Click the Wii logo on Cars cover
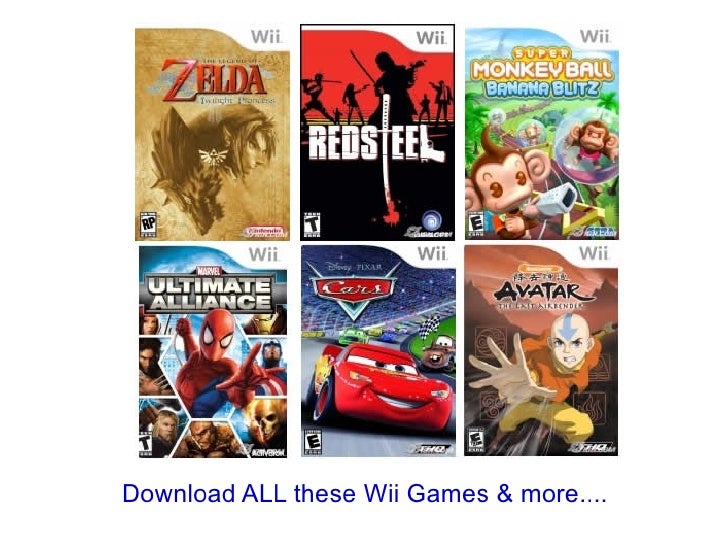 click(x=432, y=254)
